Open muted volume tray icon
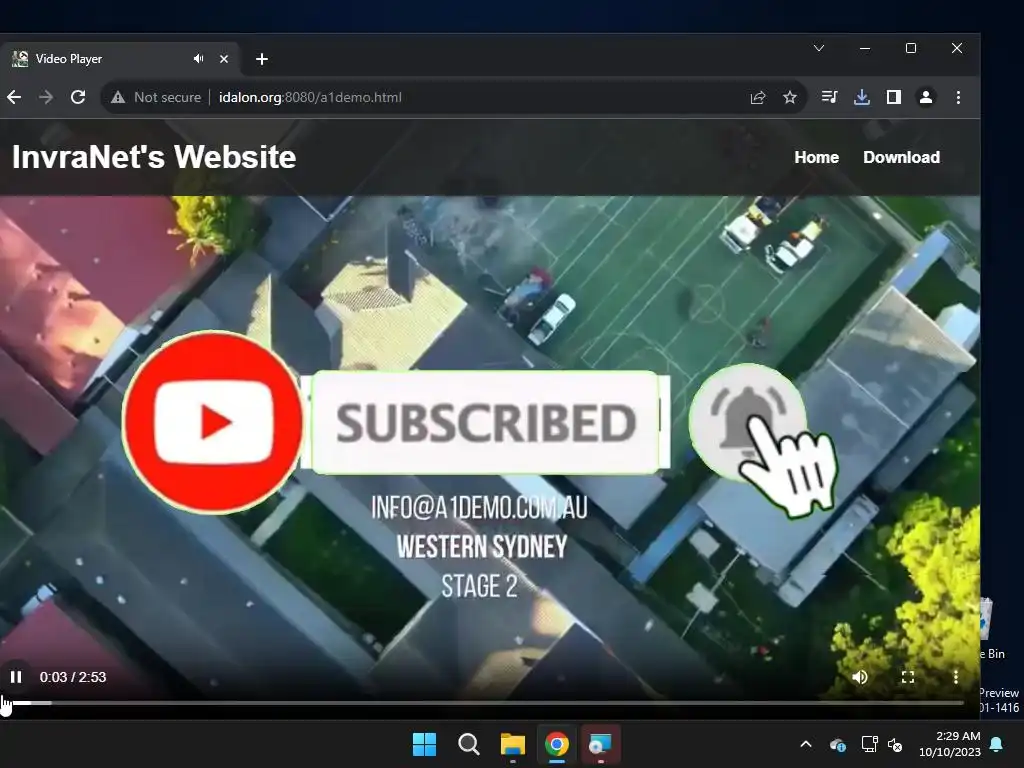The height and width of the screenshot is (768, 1024). (x=895, y=744)
